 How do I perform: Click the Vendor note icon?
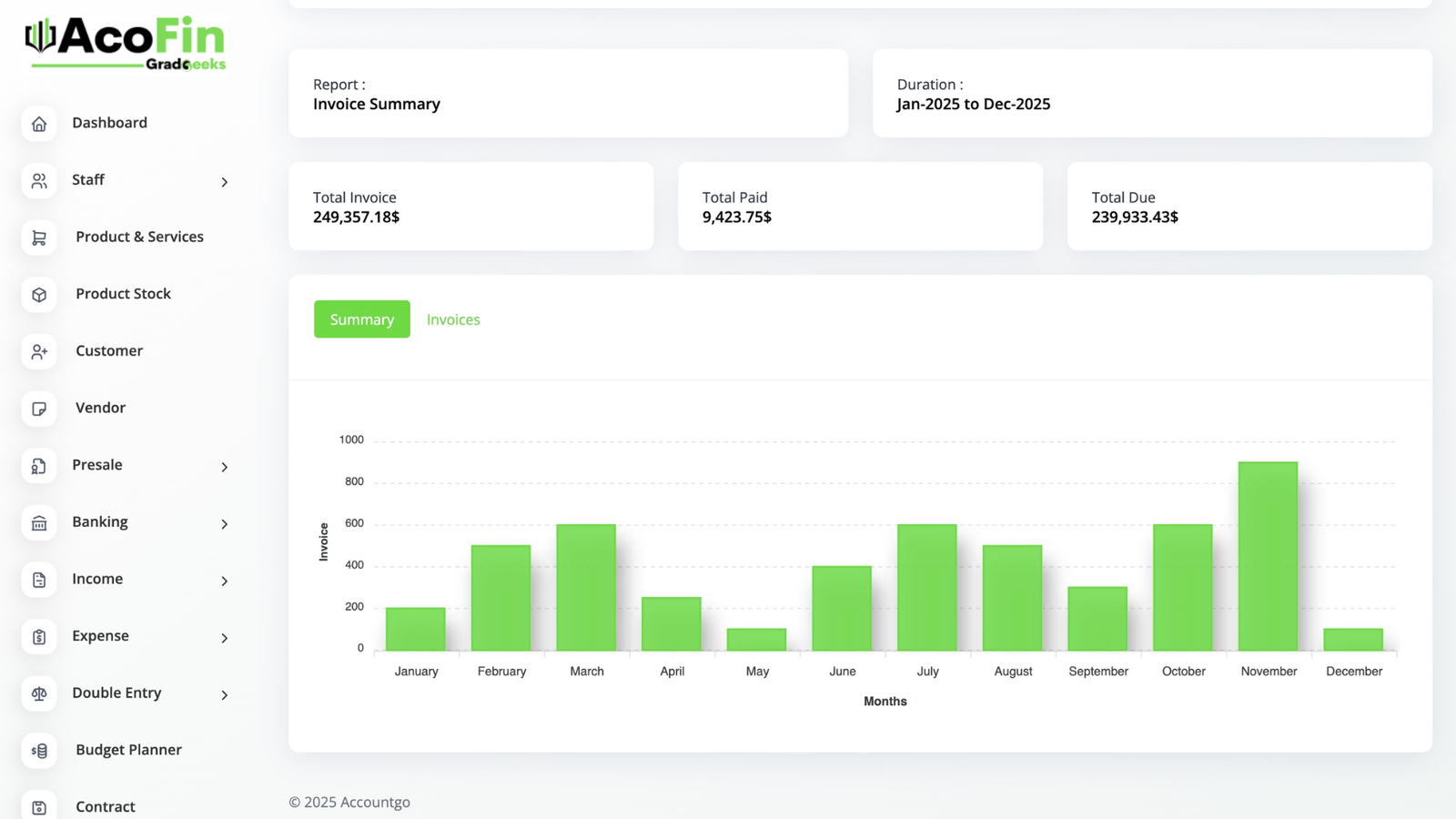click(x=39, y=409)
